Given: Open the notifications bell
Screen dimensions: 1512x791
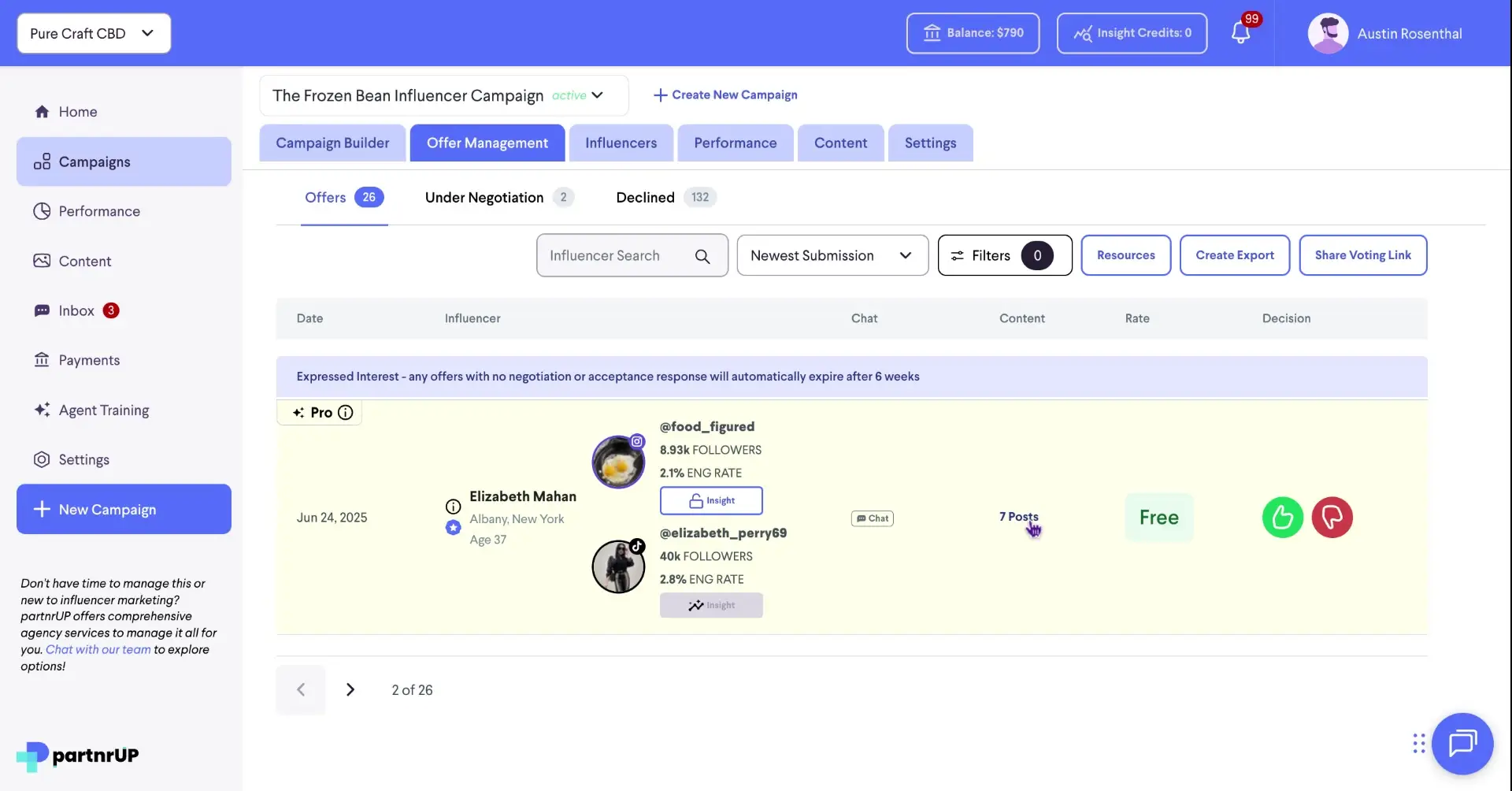Looking at the screenshot, I should (1242, 33).
